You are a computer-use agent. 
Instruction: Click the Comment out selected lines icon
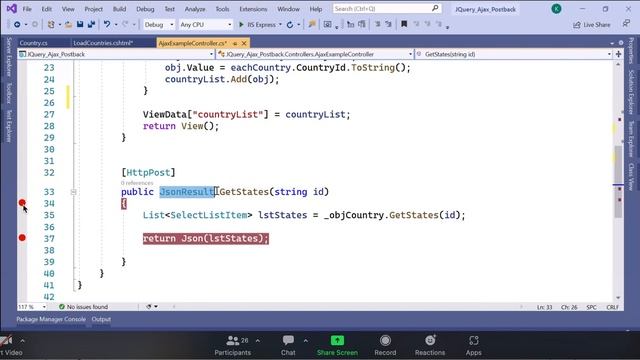(x=378, y=24)
